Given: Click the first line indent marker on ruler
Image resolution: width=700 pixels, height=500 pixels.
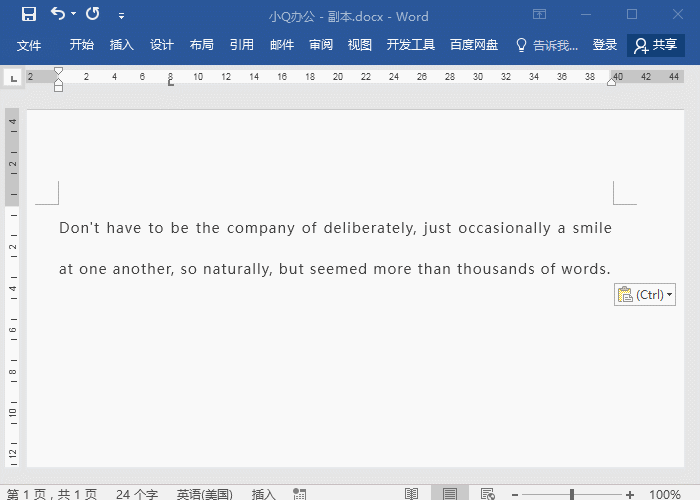Looking at the screenshot, I should (x=58, y=71).
